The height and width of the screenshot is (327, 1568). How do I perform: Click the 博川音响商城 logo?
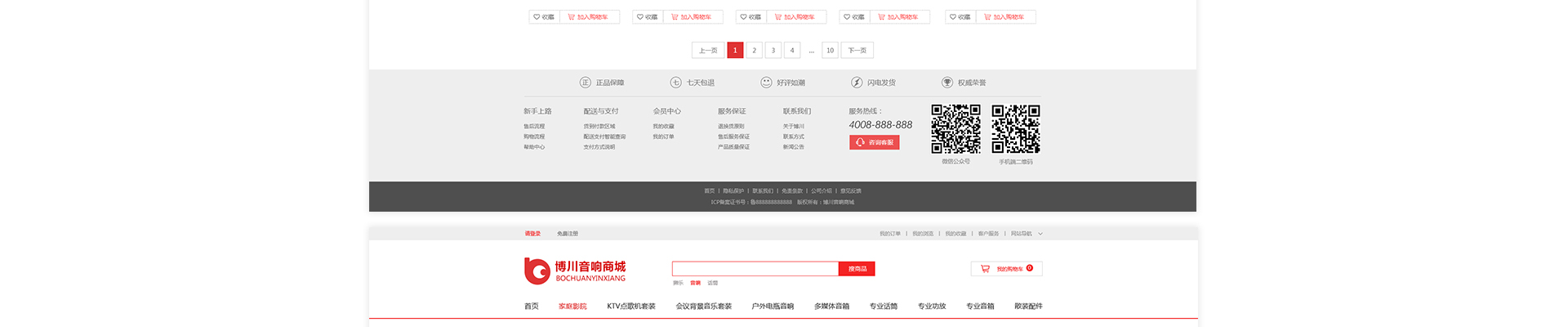tap(575, 271)
